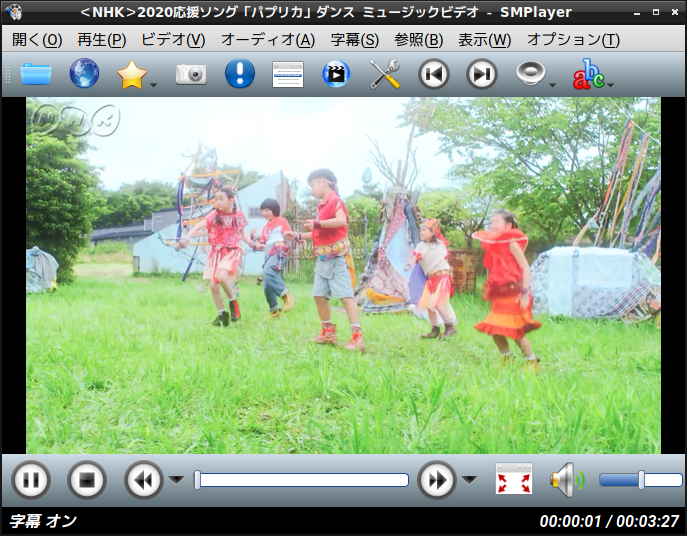The height and width of the screenshot is (536, 687).
Task: Click the volume slider
Action: point(641,480)
